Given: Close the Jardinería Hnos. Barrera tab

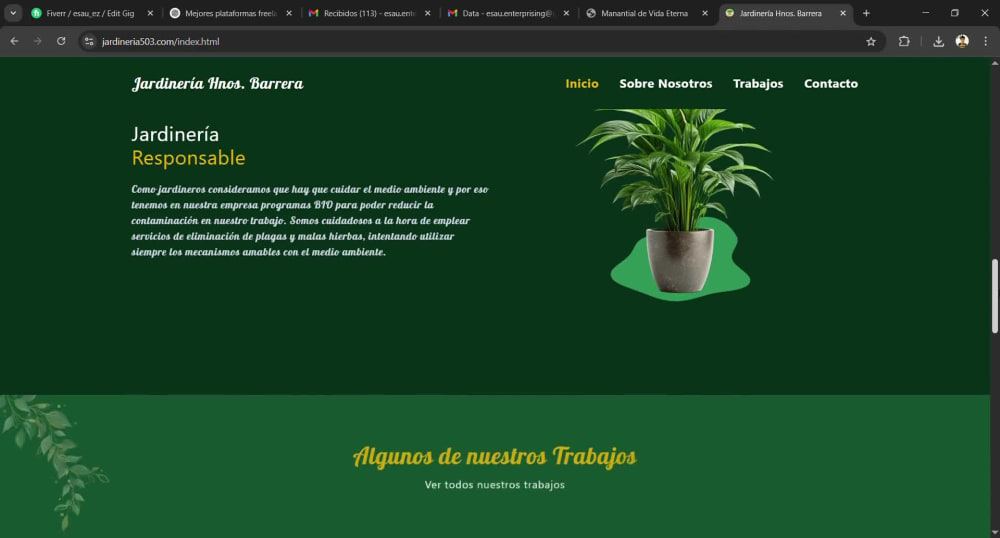Looking at the screenshot, I should (x=843, y=13).
